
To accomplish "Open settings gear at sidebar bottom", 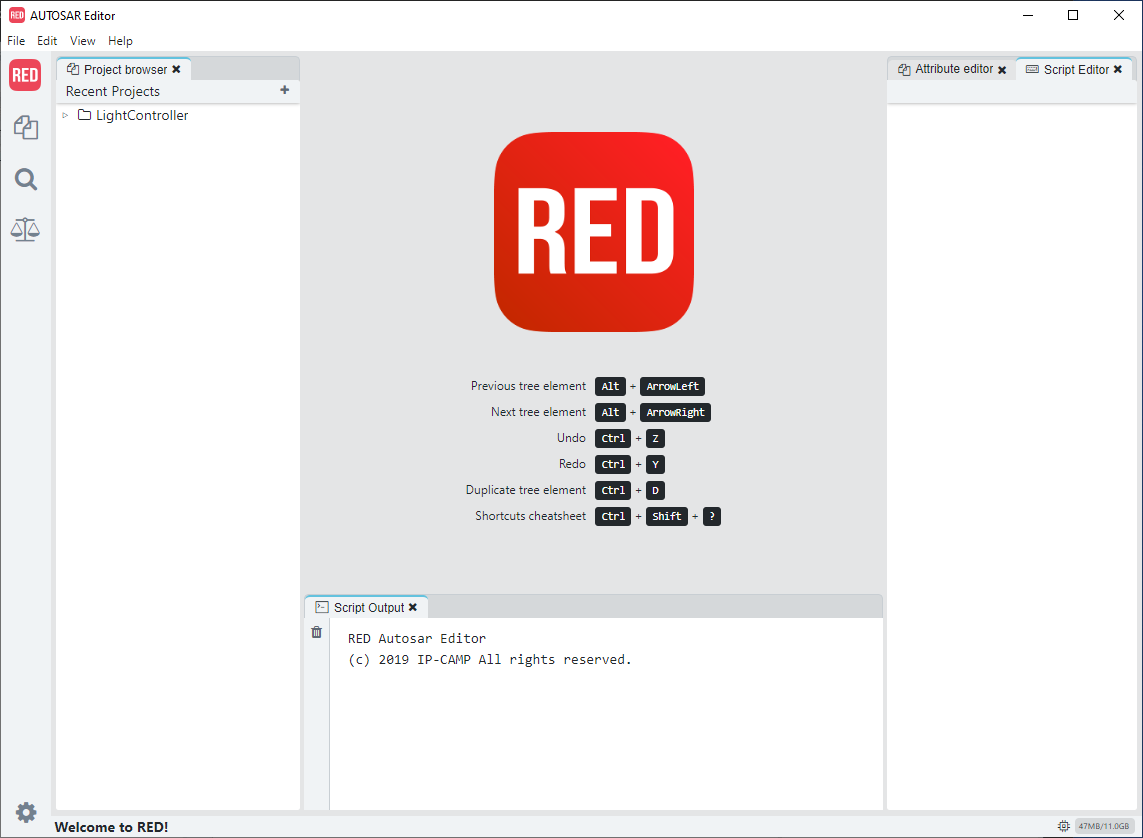I will pos(26,812).
